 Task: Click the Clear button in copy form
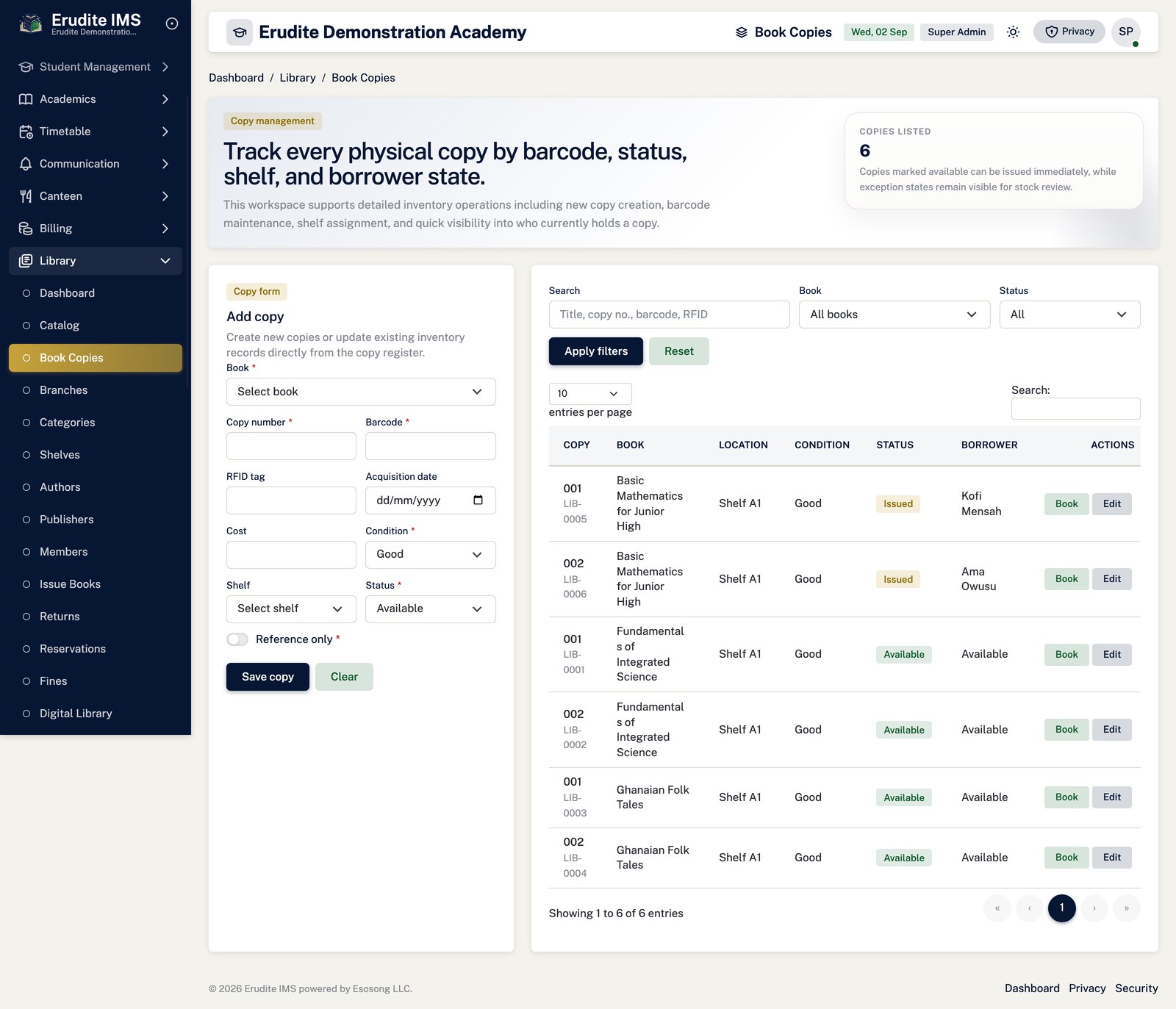point(344,677)
